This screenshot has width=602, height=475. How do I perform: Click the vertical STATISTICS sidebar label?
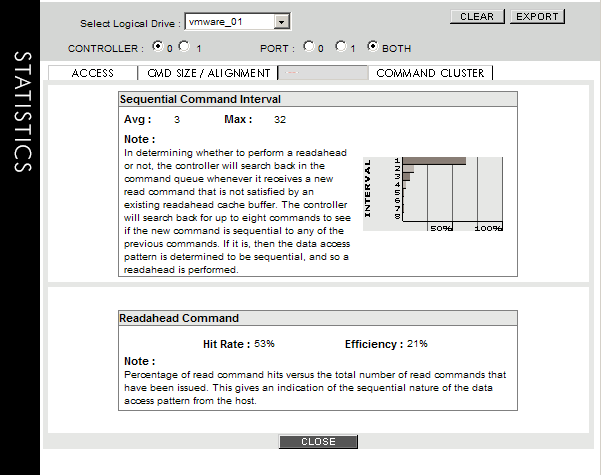(x=22, y=110)
